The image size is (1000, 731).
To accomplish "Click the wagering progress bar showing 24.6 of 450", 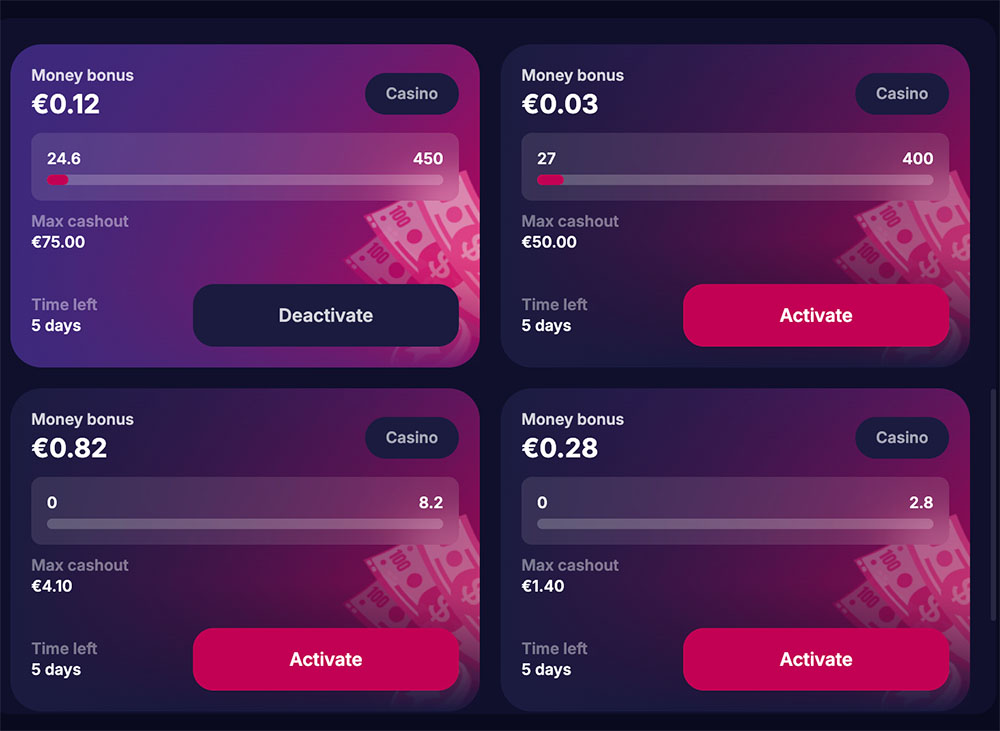I will [245, 180].
